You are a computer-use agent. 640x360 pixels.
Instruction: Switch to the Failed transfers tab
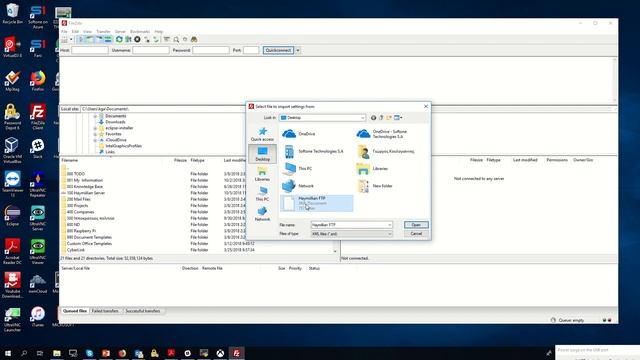[x=105, y=311]
